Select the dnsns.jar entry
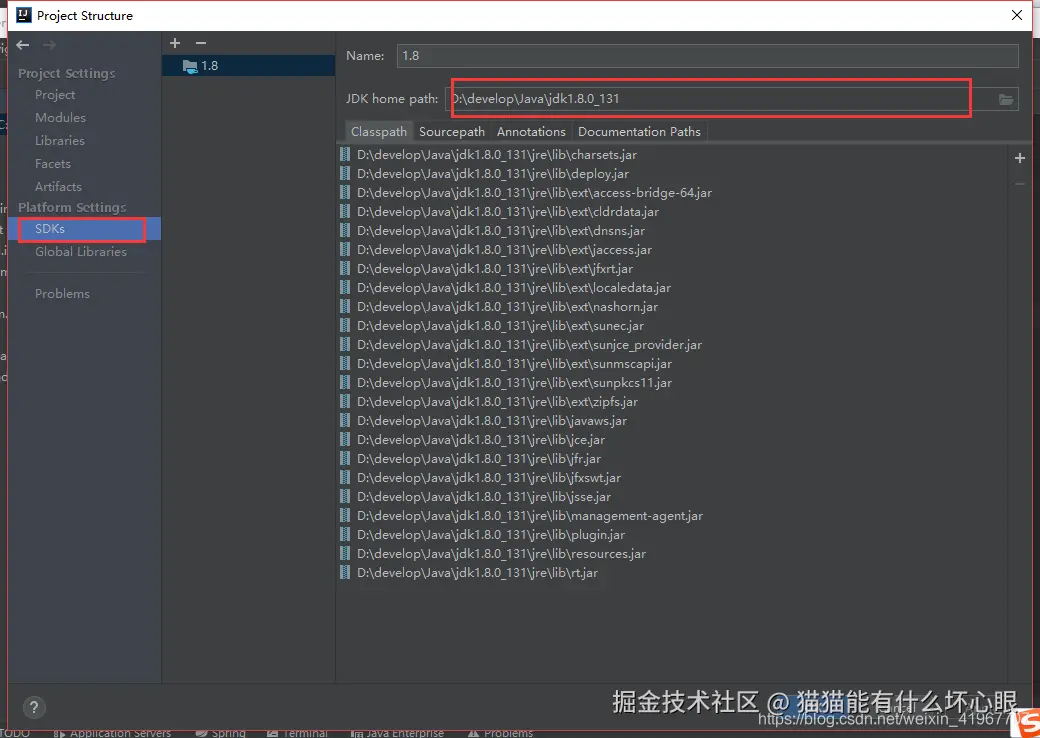Screen dimensions: 1040x738 tap(501, 231)
